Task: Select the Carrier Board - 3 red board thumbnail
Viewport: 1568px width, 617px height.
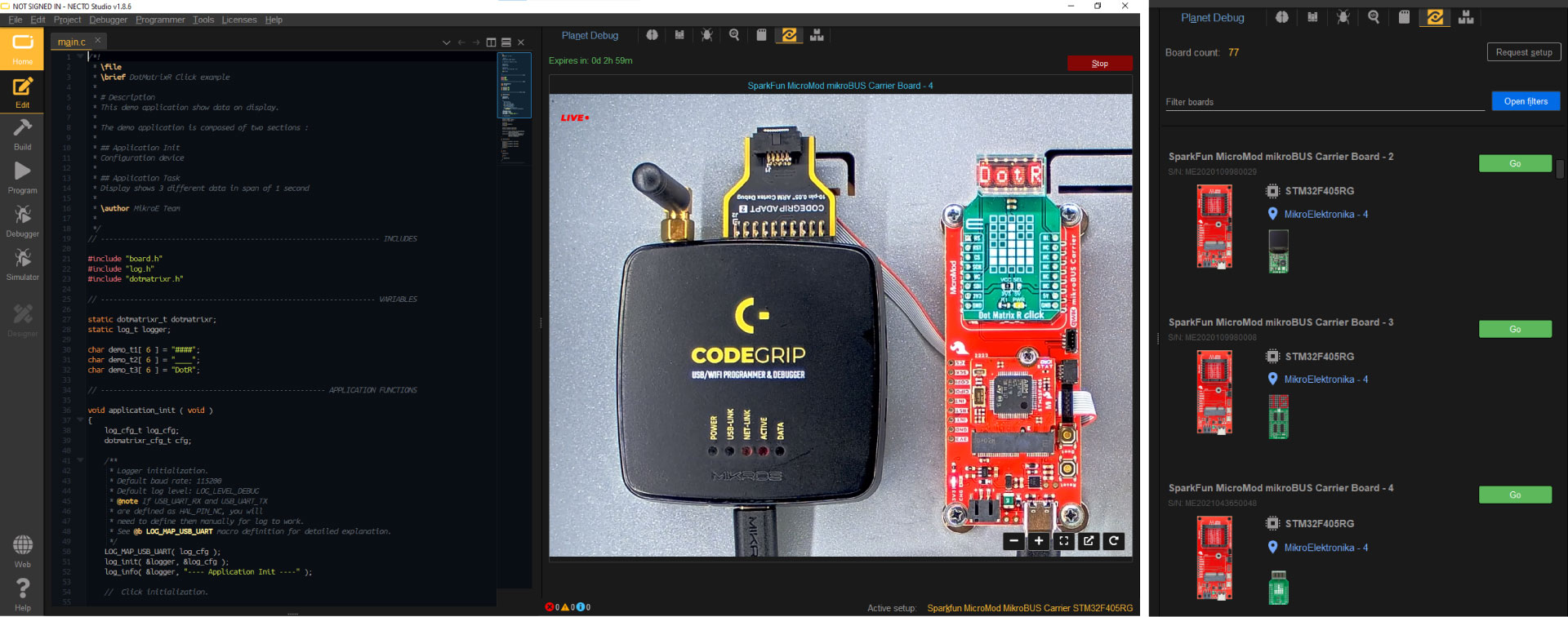Action: tap(1214, 392)
